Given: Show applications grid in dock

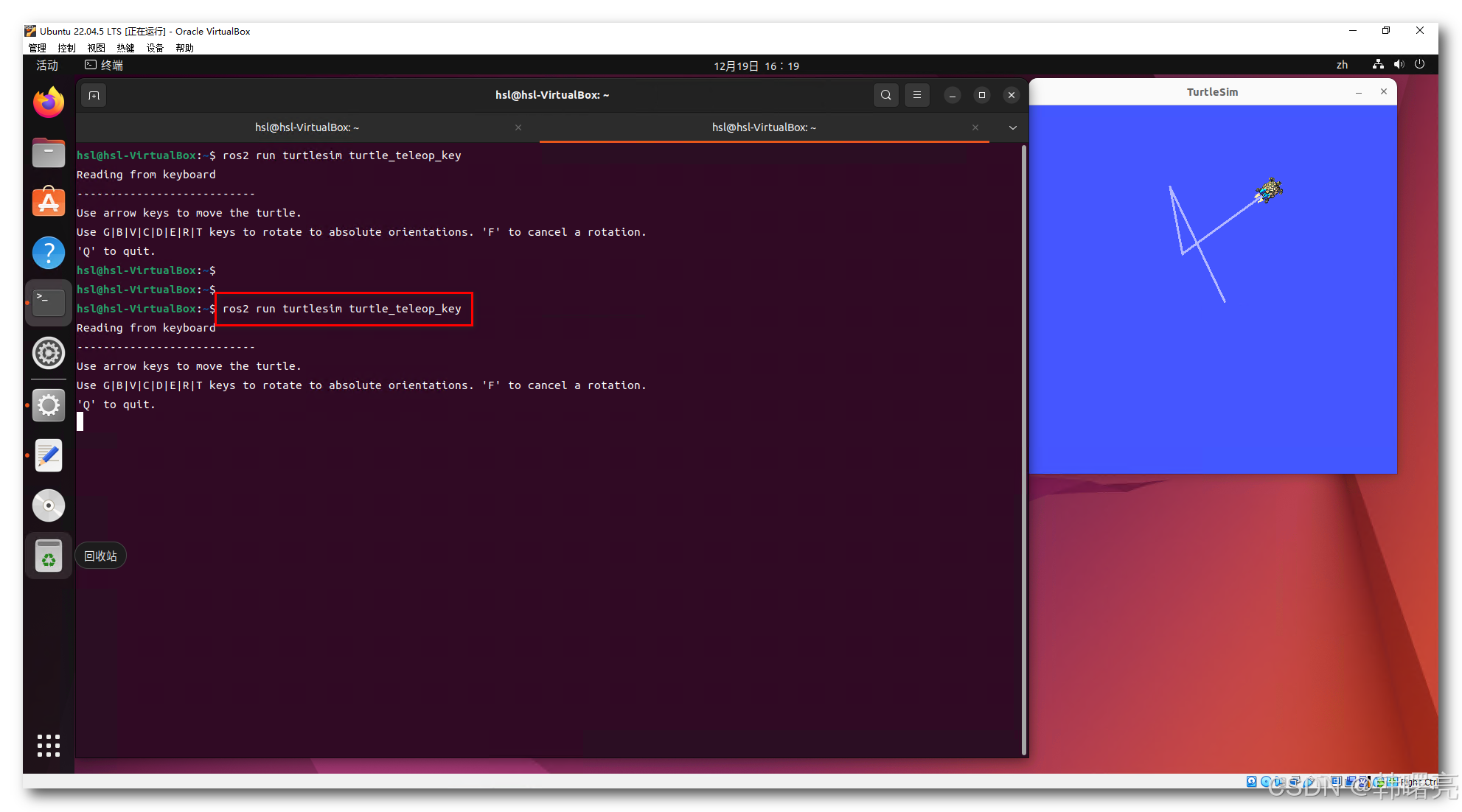Looking at the screenshot, I should (x=49, y=745).
